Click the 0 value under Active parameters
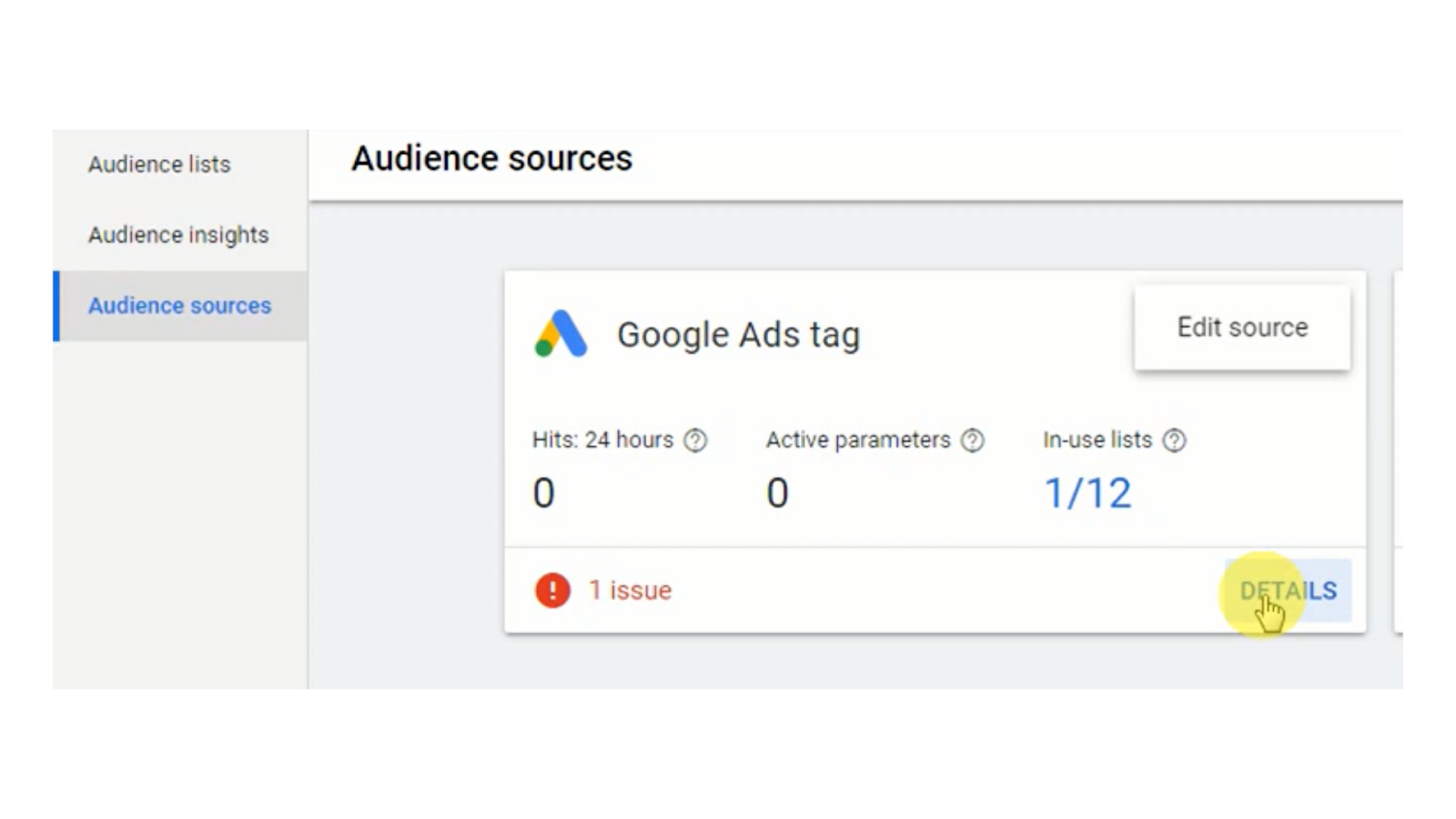This screenshot has height=819, width=1456. pyautogui.click(x=777, y=493)
